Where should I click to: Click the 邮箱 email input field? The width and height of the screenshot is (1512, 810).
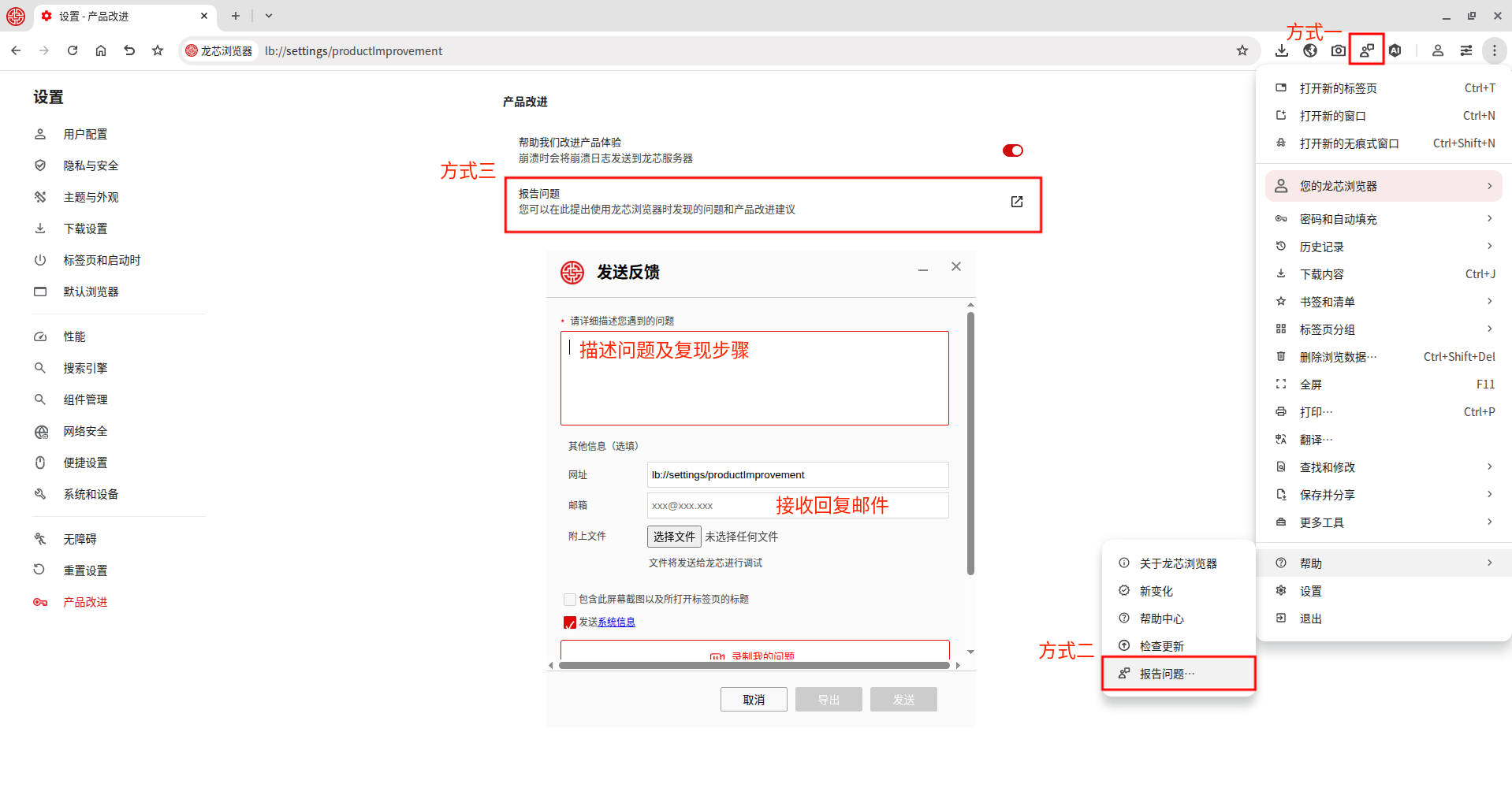[x=797, y=506]
